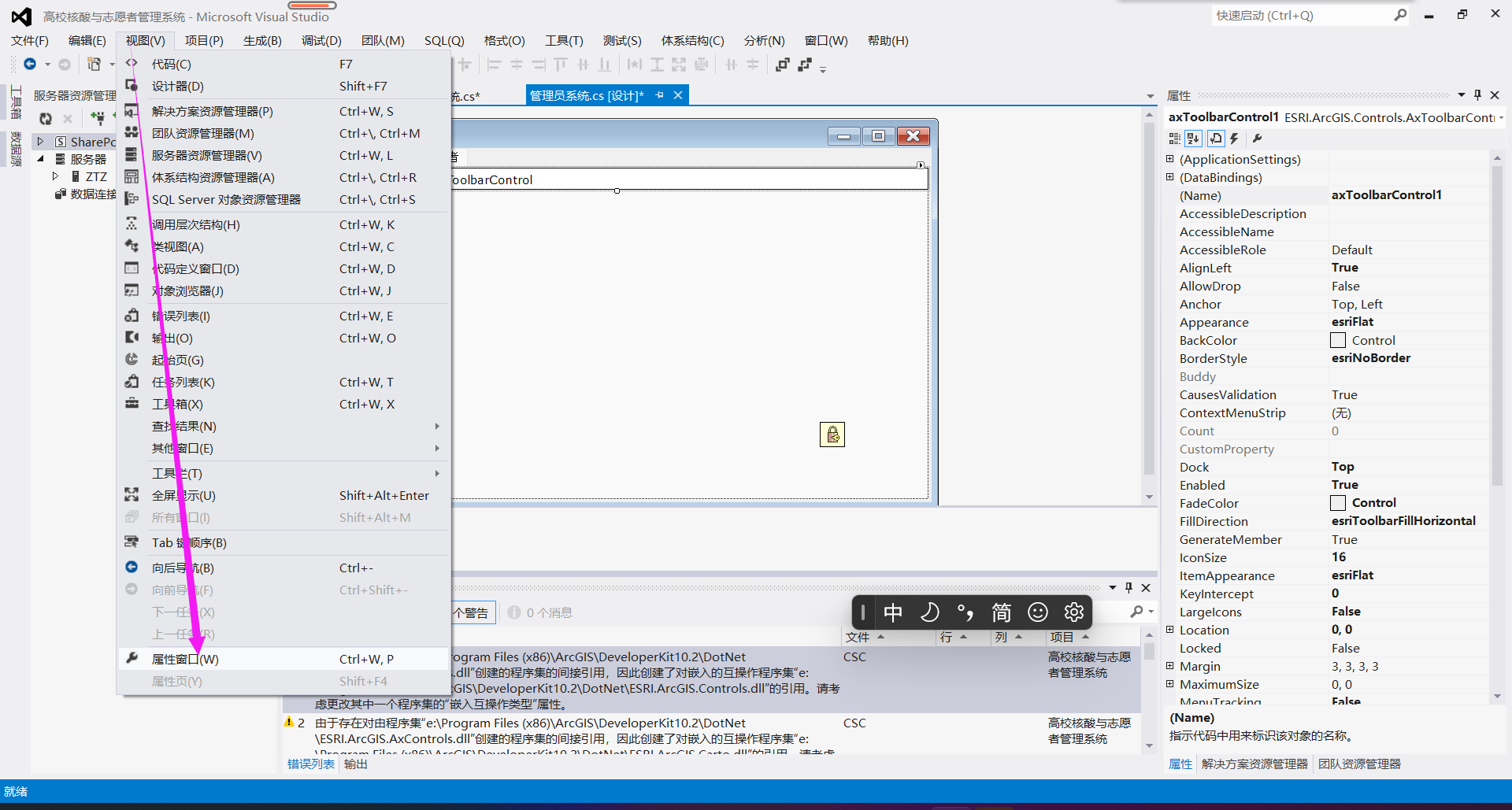1512x810 pixels.
Task: Expand the Location property
Action: click(1170, 630)
